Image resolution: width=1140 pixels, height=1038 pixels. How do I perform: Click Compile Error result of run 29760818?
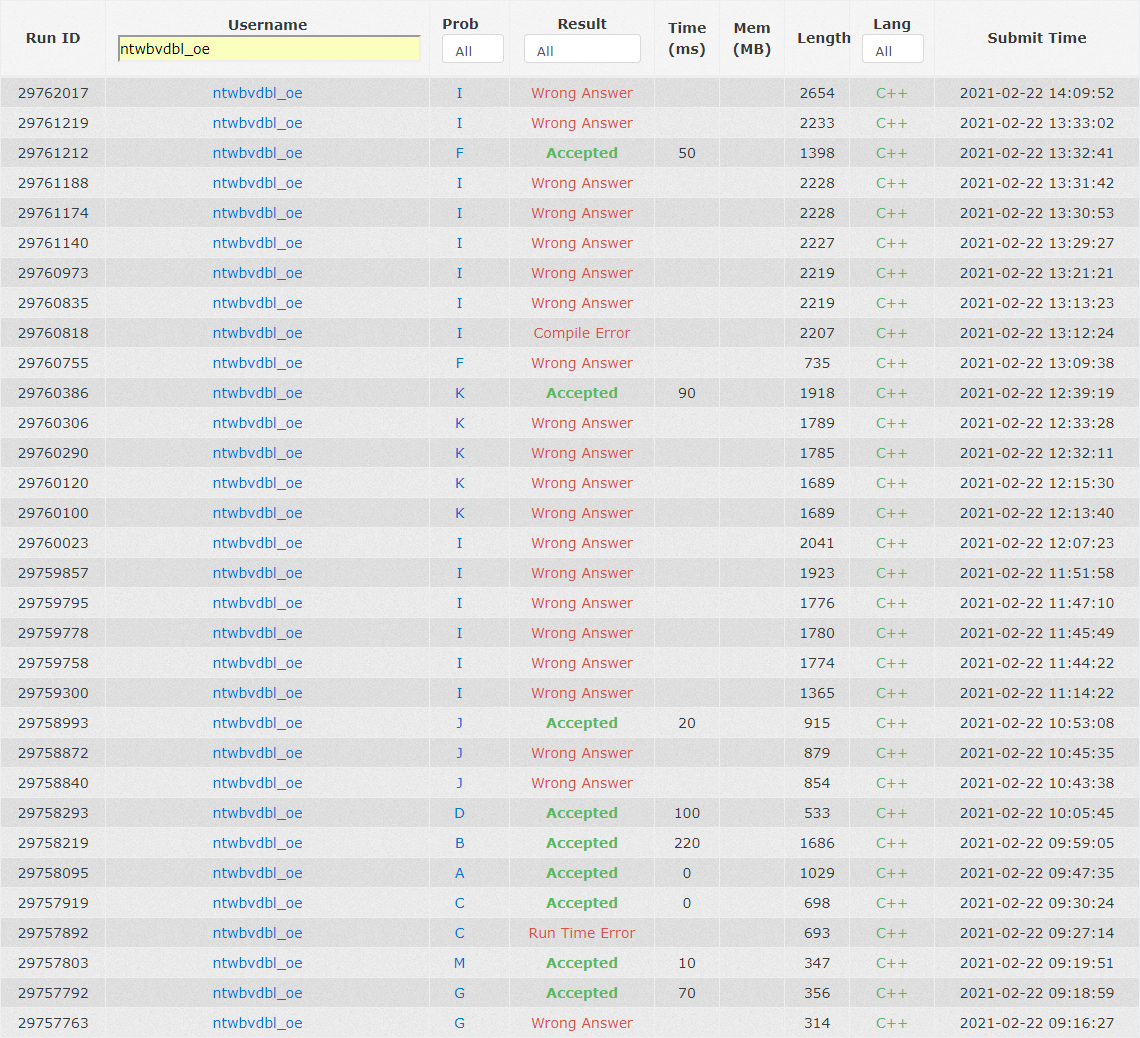582,333
